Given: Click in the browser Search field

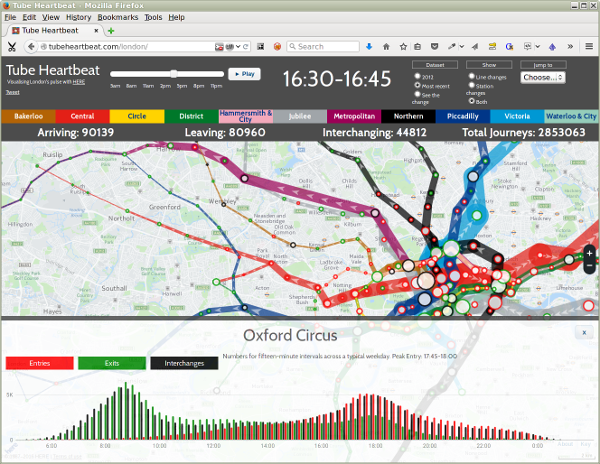Looking at the screenshot, I should tap(323, 47).
